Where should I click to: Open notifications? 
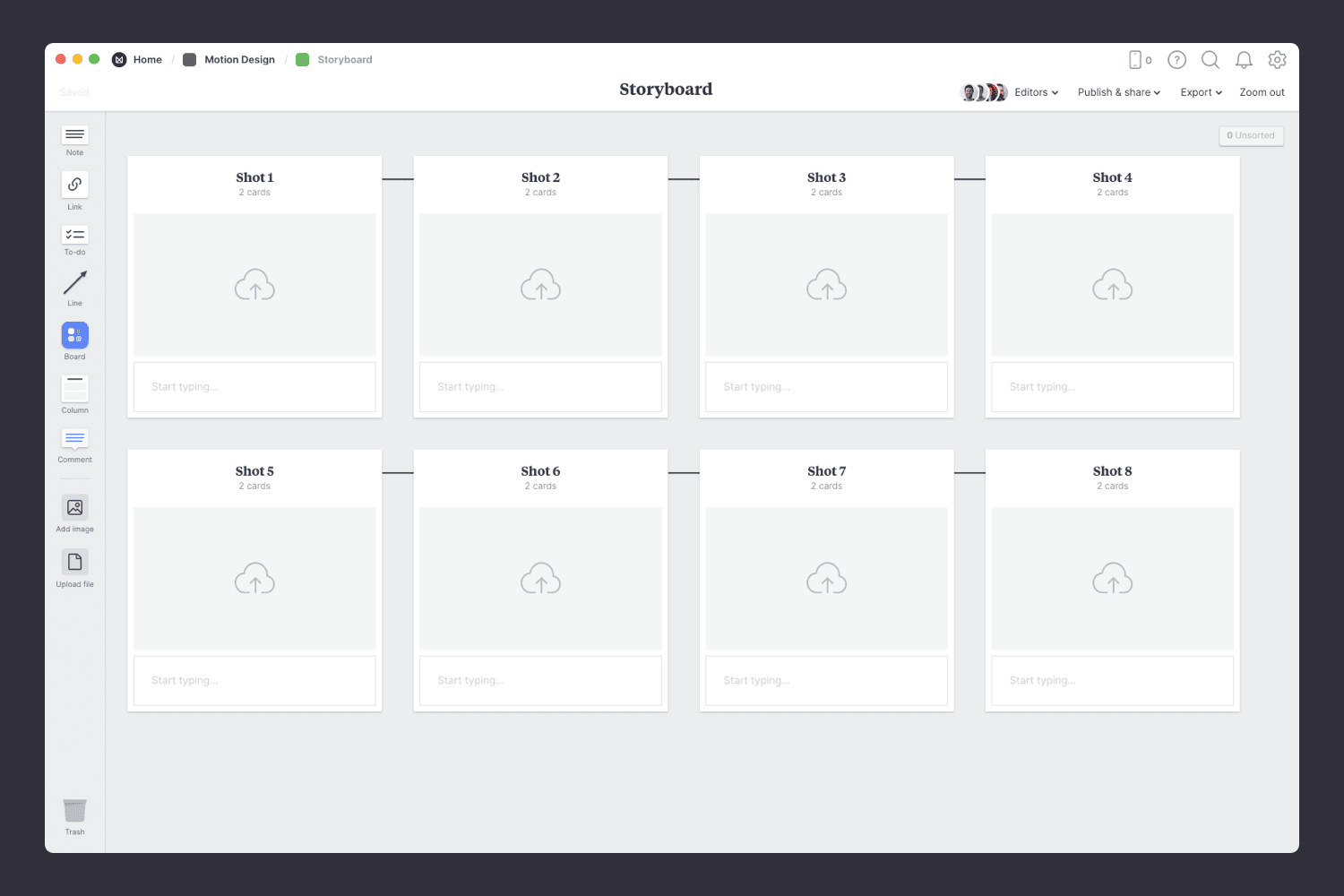1244,59
